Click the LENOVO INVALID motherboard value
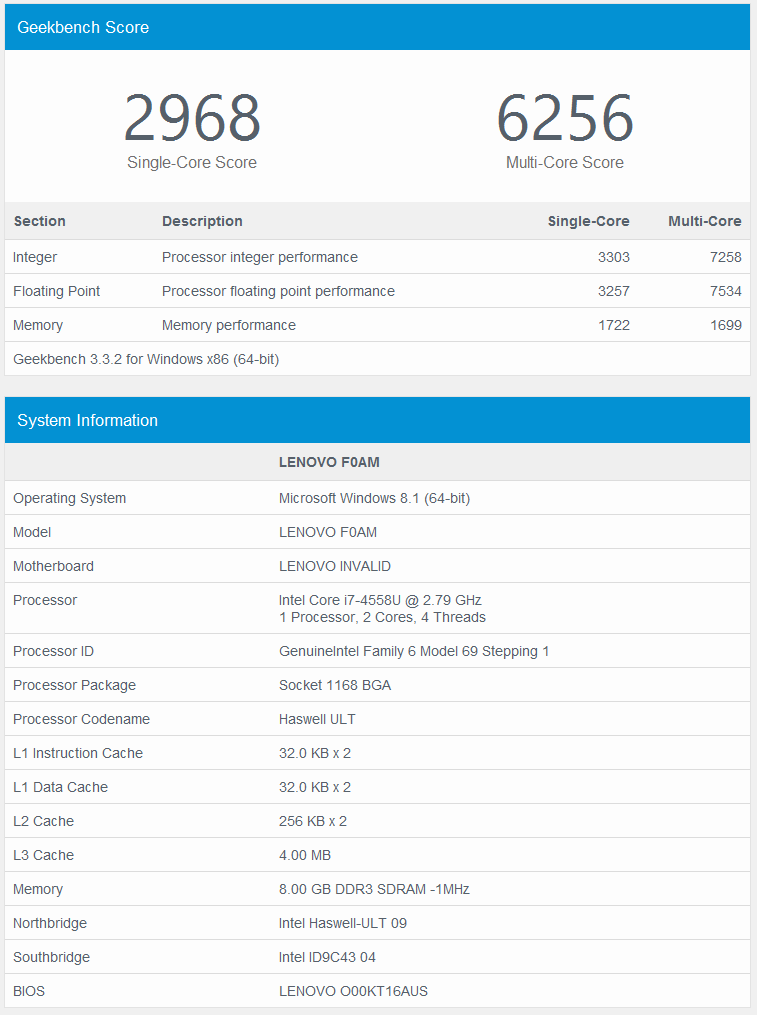The image size is (757, 1015). pyautogui.click(x=334, y=566)
